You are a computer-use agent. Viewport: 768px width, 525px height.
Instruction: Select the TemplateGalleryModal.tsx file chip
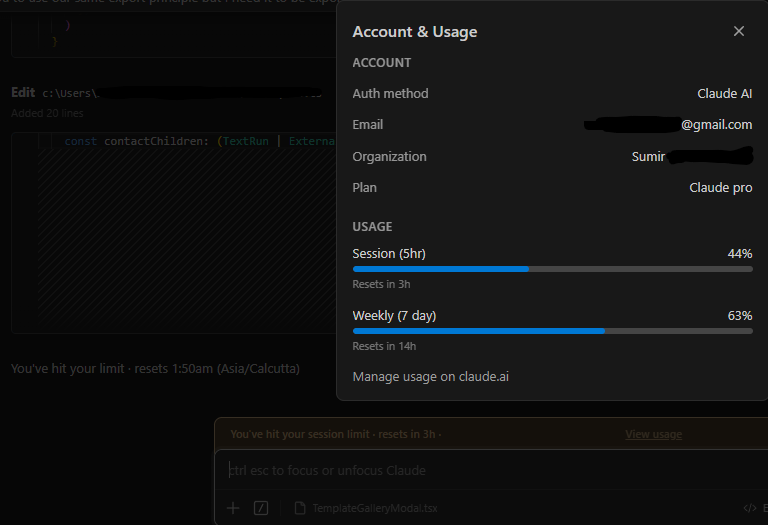366,508
